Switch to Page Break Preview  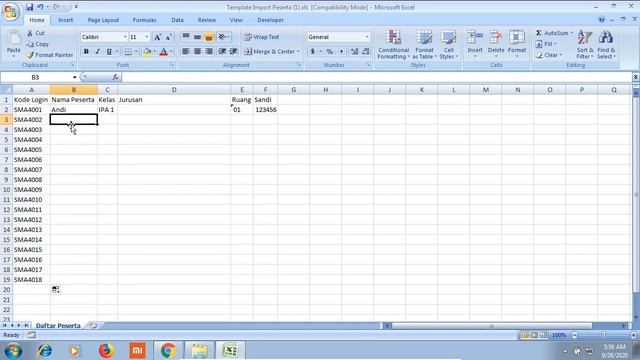click(x=543, y=335)
